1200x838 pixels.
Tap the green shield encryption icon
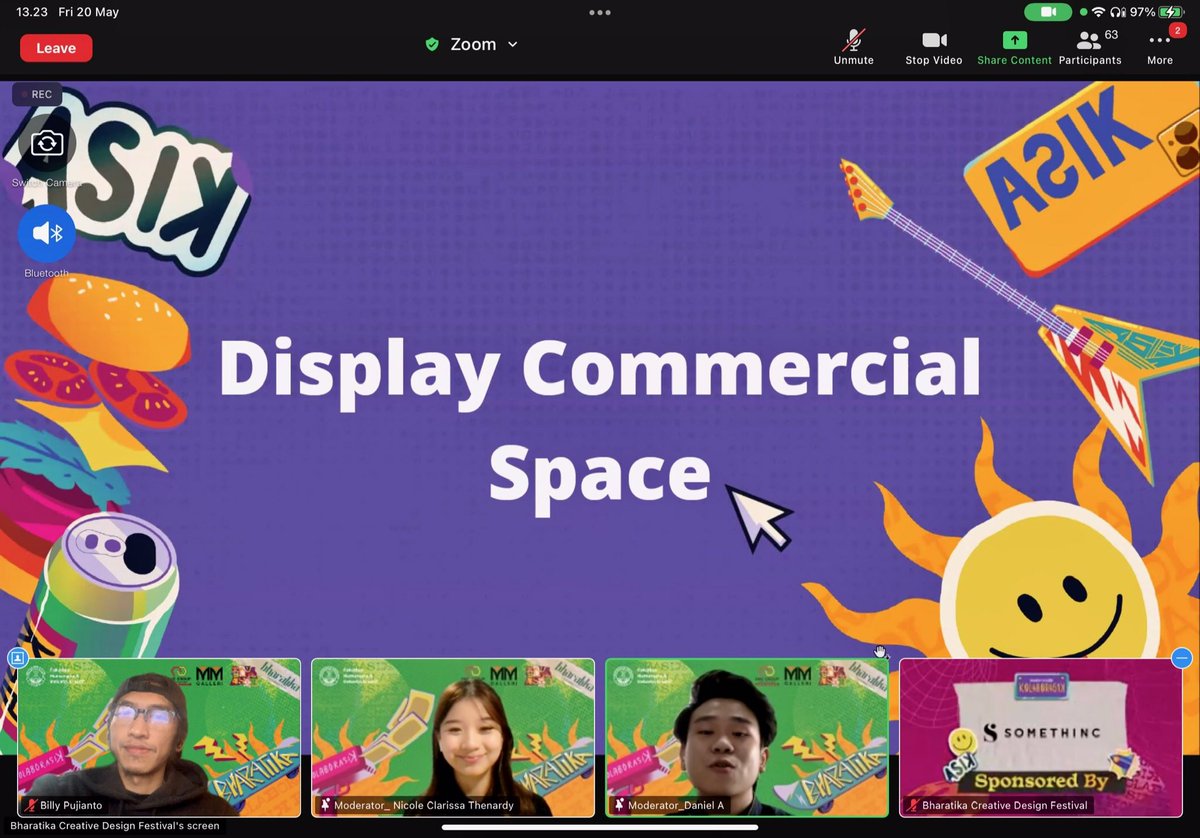[x=432, y=45]
